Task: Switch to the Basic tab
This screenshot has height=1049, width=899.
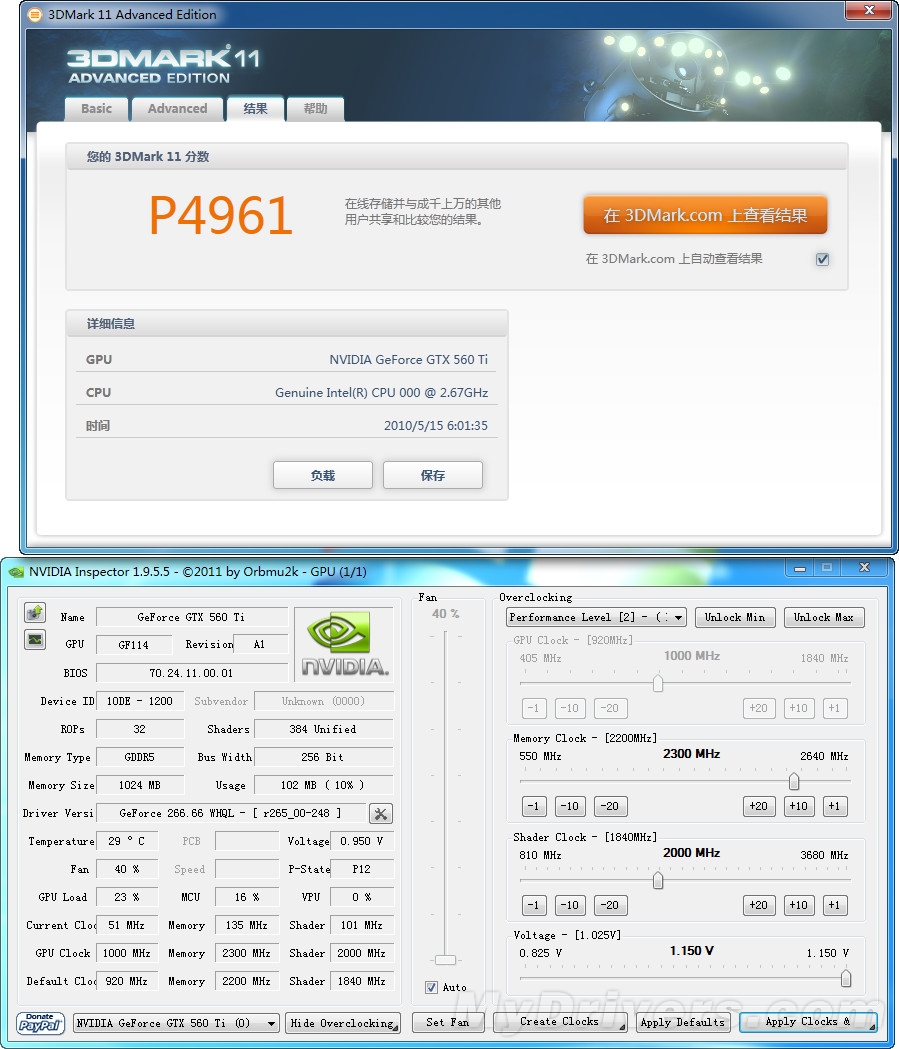Action: pos(97,109)
